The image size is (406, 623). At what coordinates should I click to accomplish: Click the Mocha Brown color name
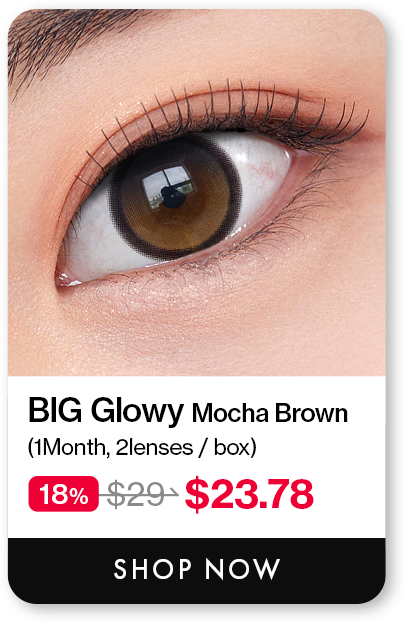point(270,413)
